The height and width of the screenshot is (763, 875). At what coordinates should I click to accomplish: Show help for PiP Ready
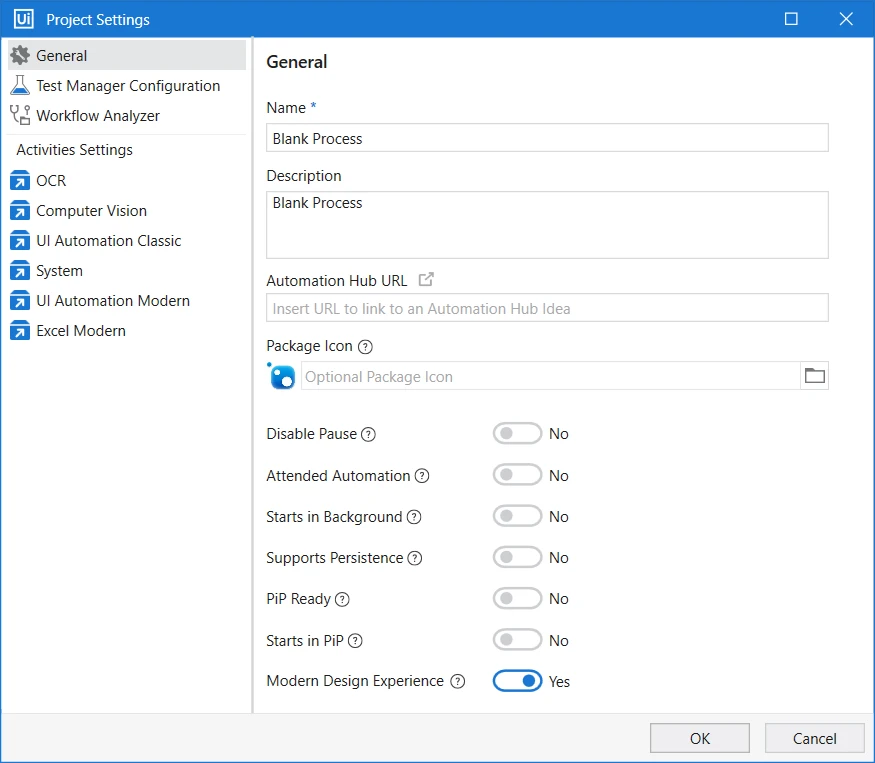pyautogui.click(x=342, y=599)
